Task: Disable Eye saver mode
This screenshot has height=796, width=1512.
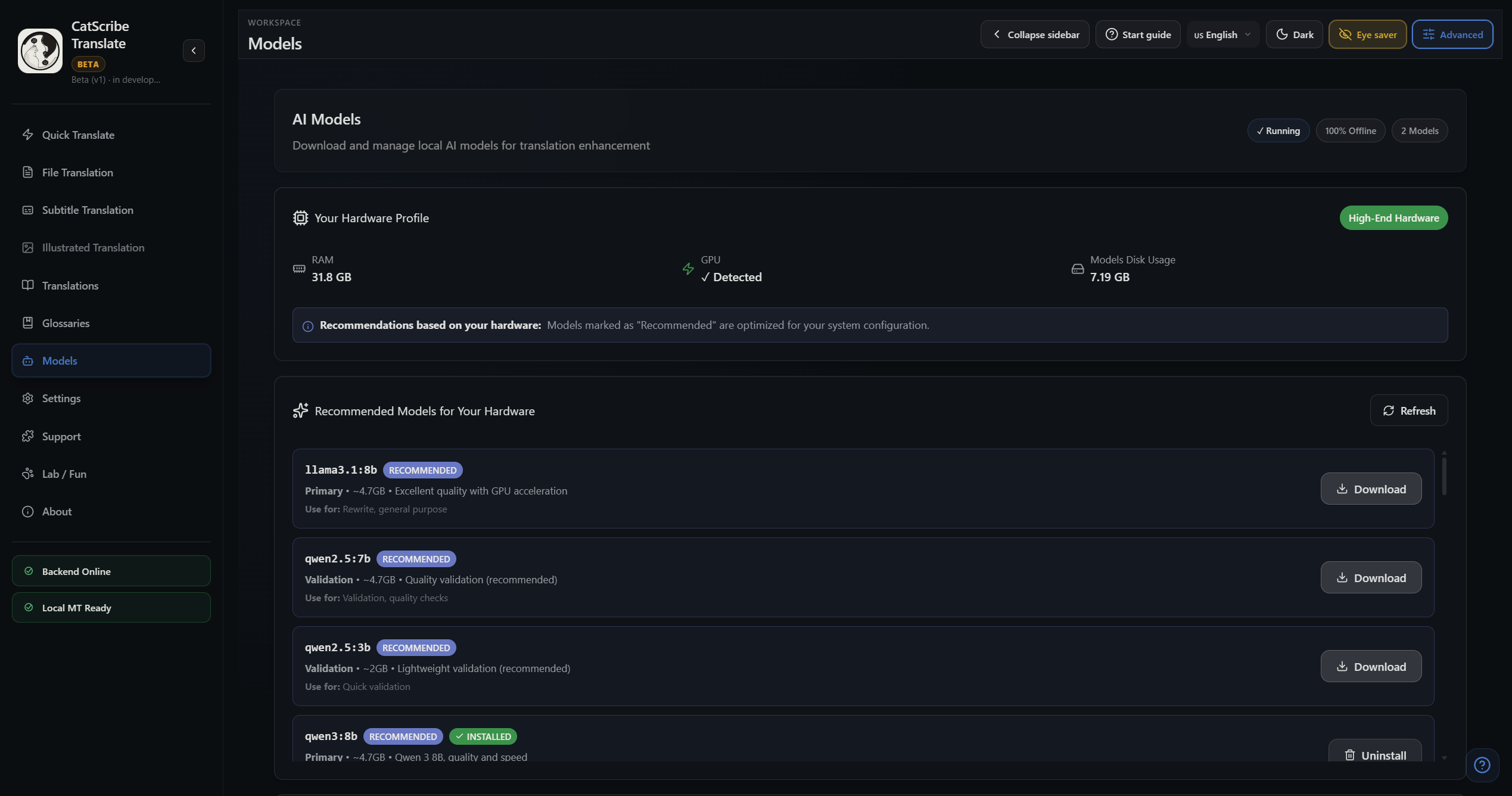Action: (x=1367, y=34)
